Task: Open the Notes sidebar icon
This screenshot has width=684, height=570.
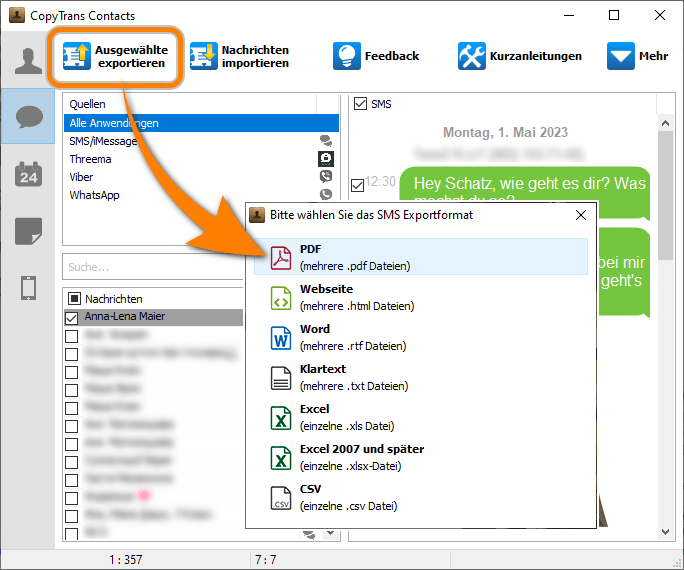Action: click(x=28, y=231)
